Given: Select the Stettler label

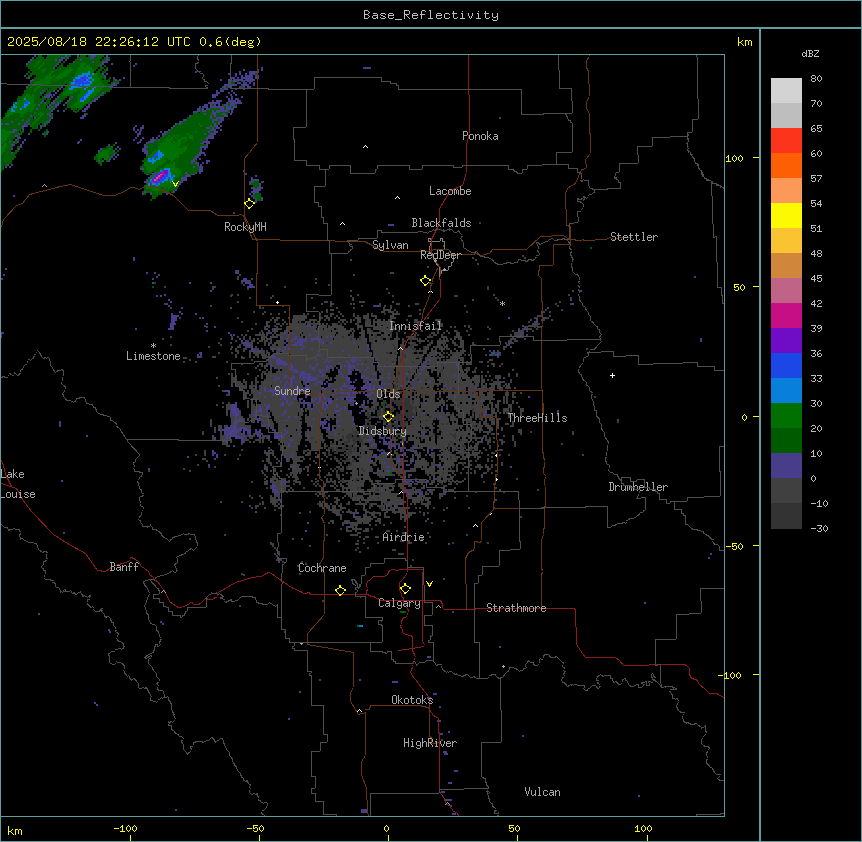Looking at the screenshot, I should tap(634, 237).
